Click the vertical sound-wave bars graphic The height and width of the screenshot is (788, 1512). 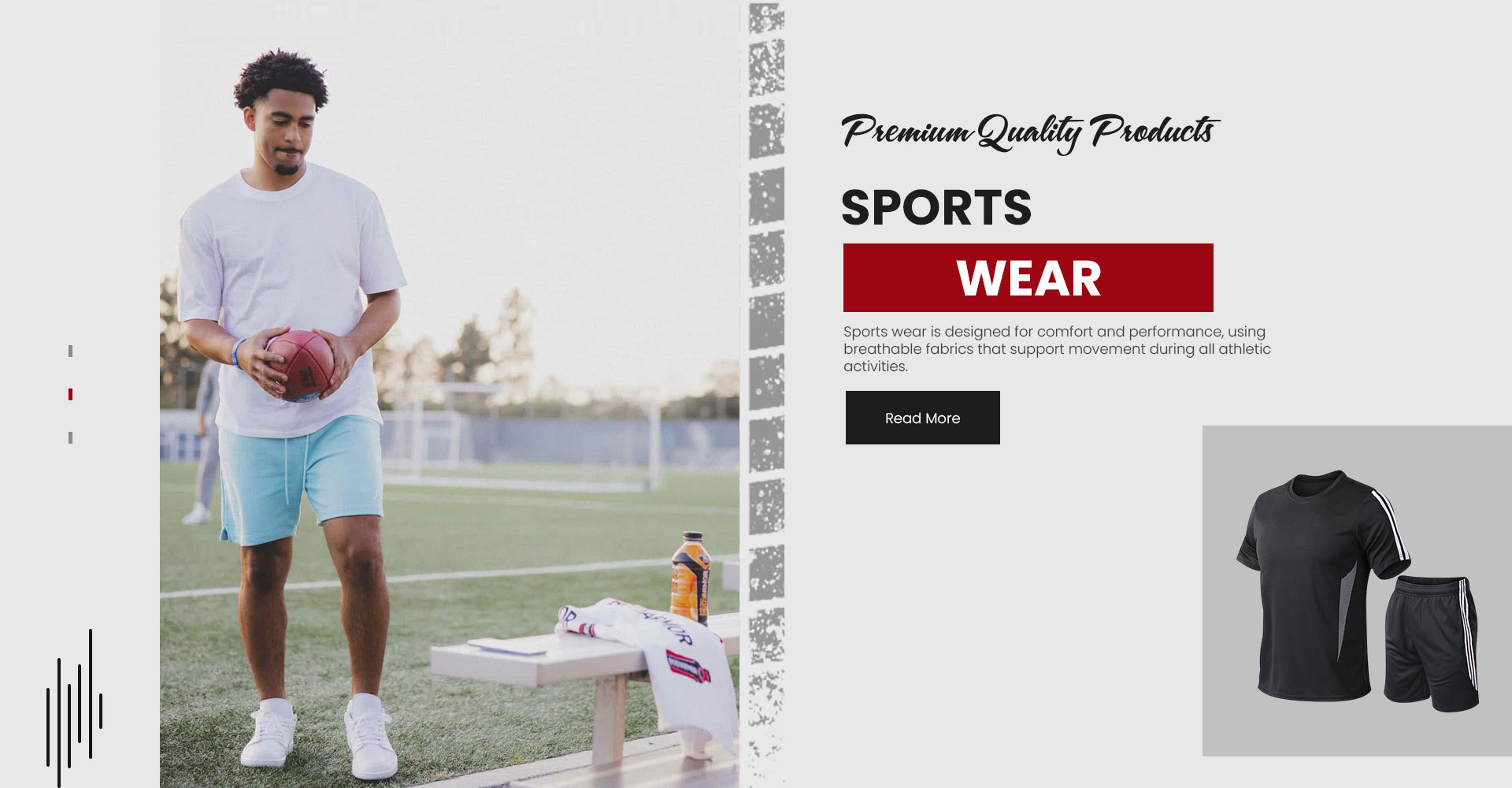pyautogui.click(x=74, y=708)
